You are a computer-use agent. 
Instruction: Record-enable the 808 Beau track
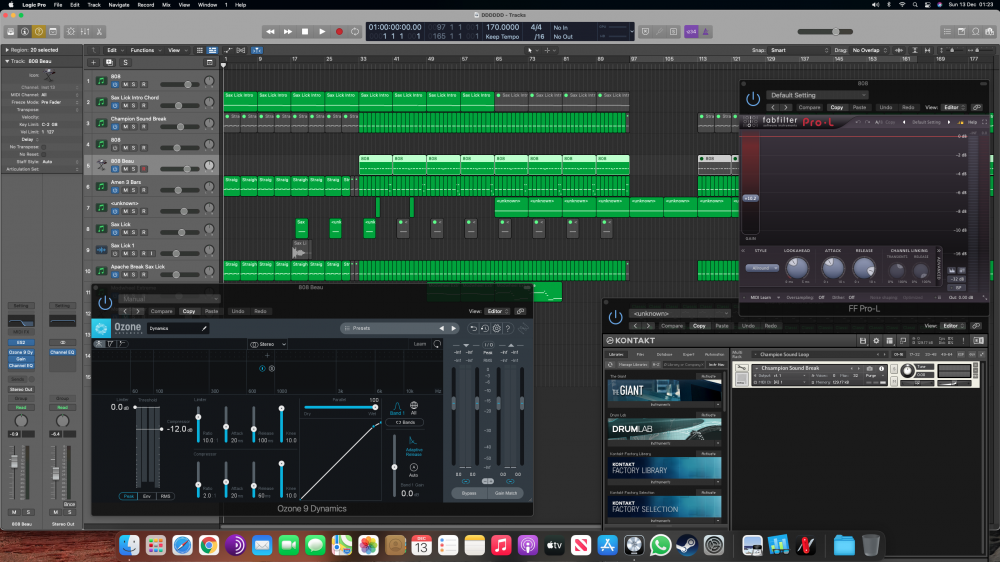[x=143, y=169]
